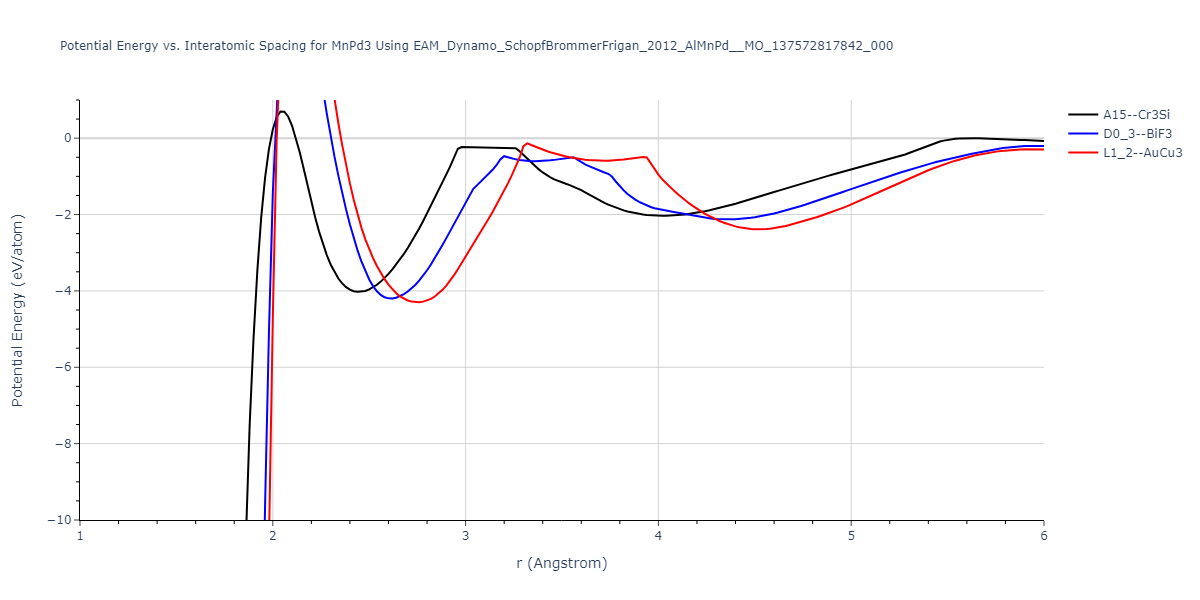Click the 'Potential Energy (eV/atom)' y-axis title

(x=17, y=310)
